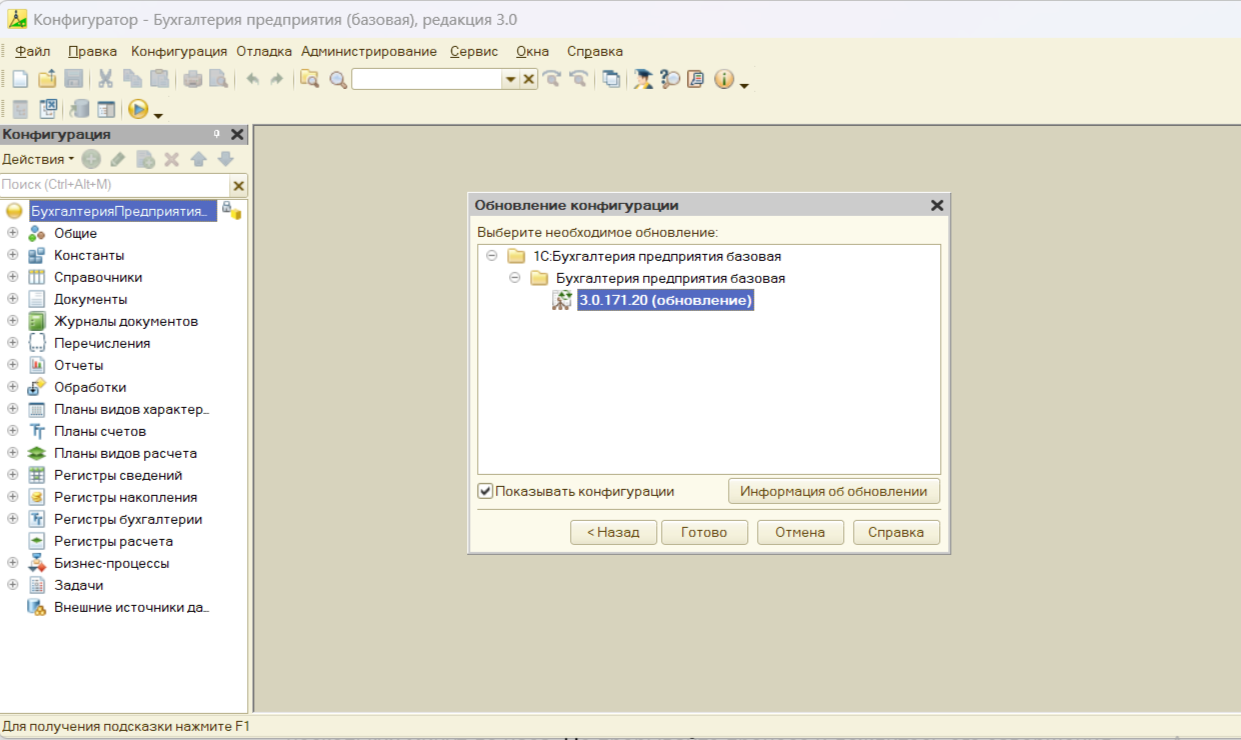This screenshot has width=1241, height=740.
Task: Select Журналы документов in the tree
Action: (126, 321)
